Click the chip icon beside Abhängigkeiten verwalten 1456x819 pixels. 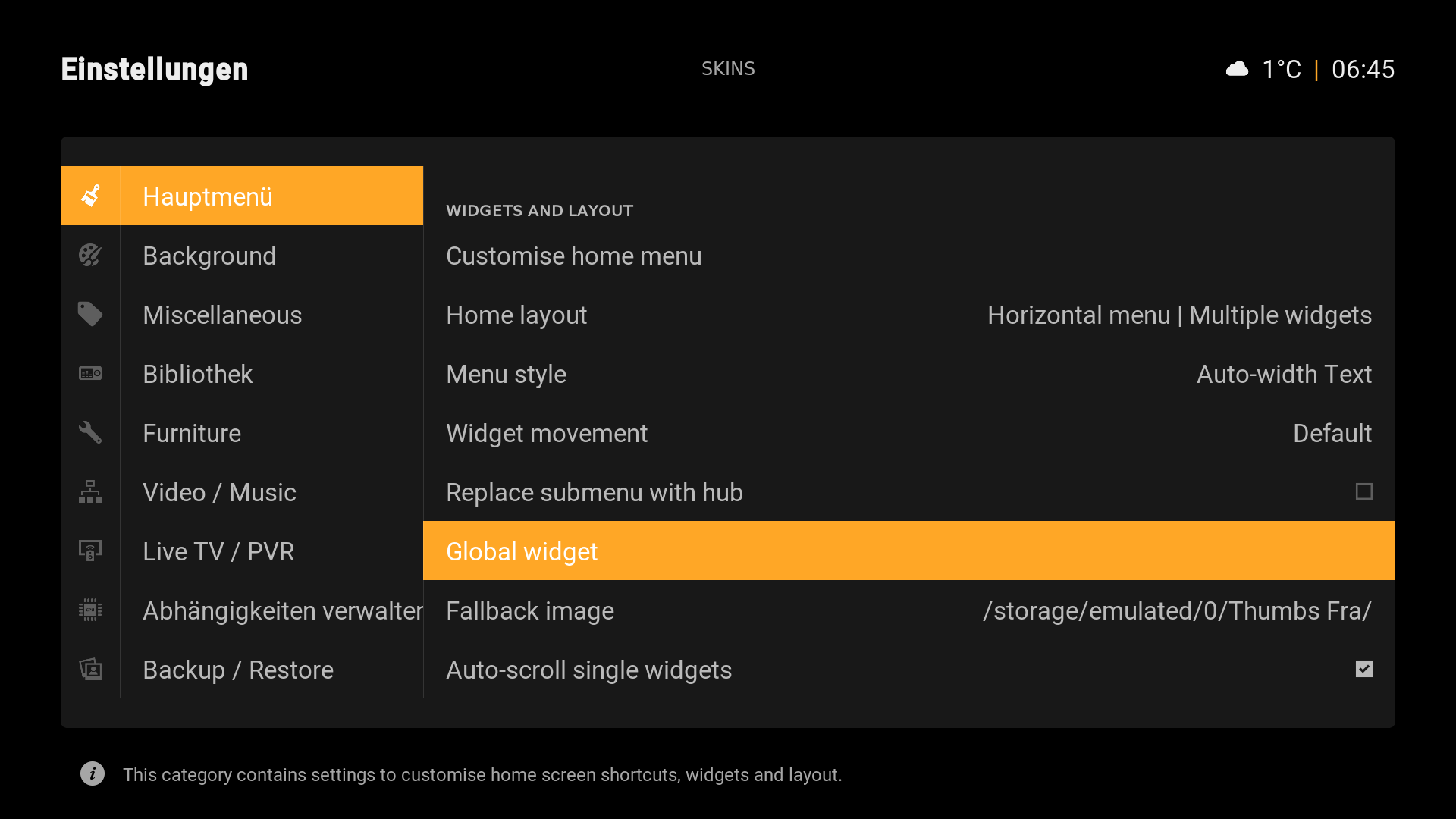pos(90,610)
